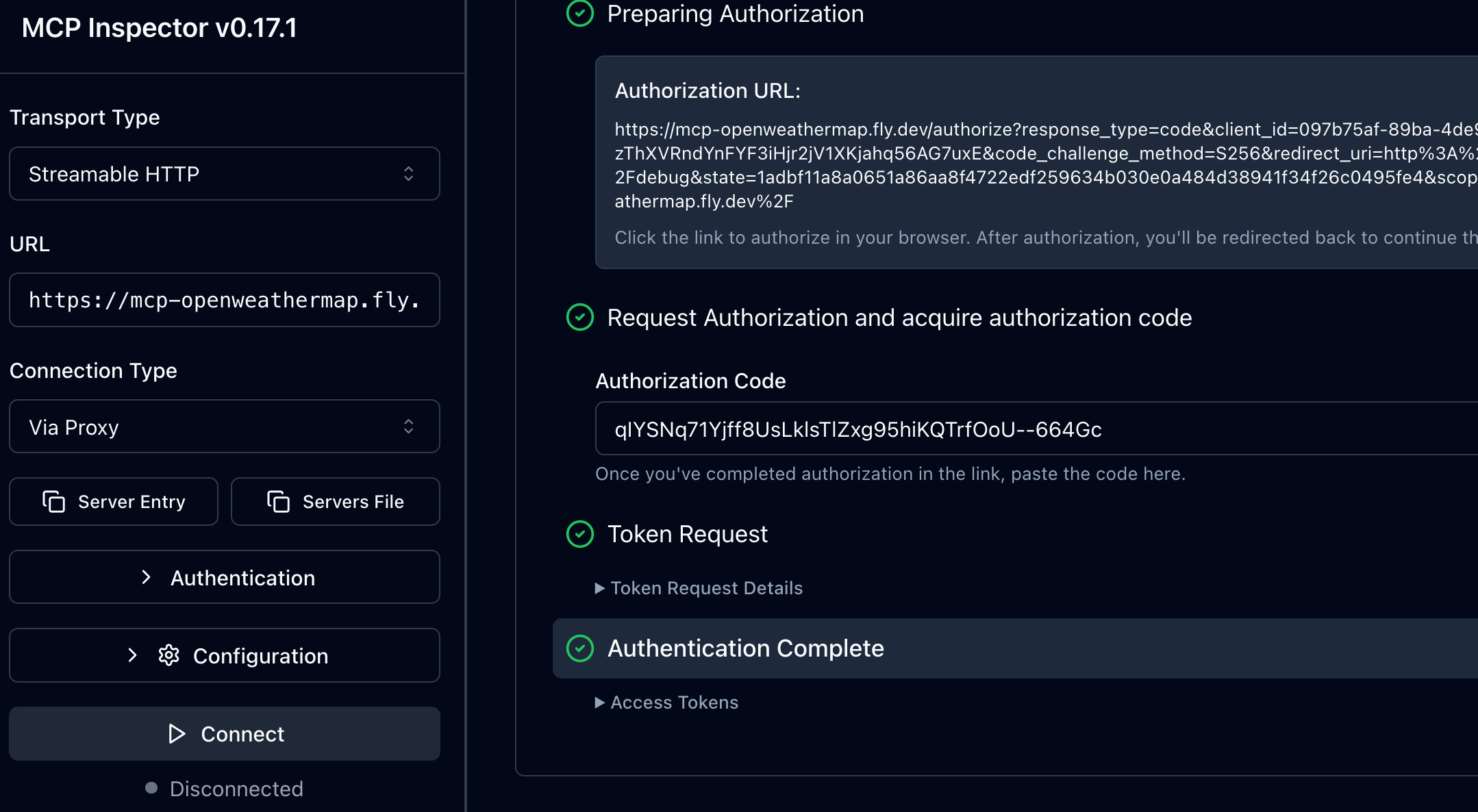Viewport: 1478px width, 812px height.
Task: Click the Connection Type label
Action: [93, 370]
